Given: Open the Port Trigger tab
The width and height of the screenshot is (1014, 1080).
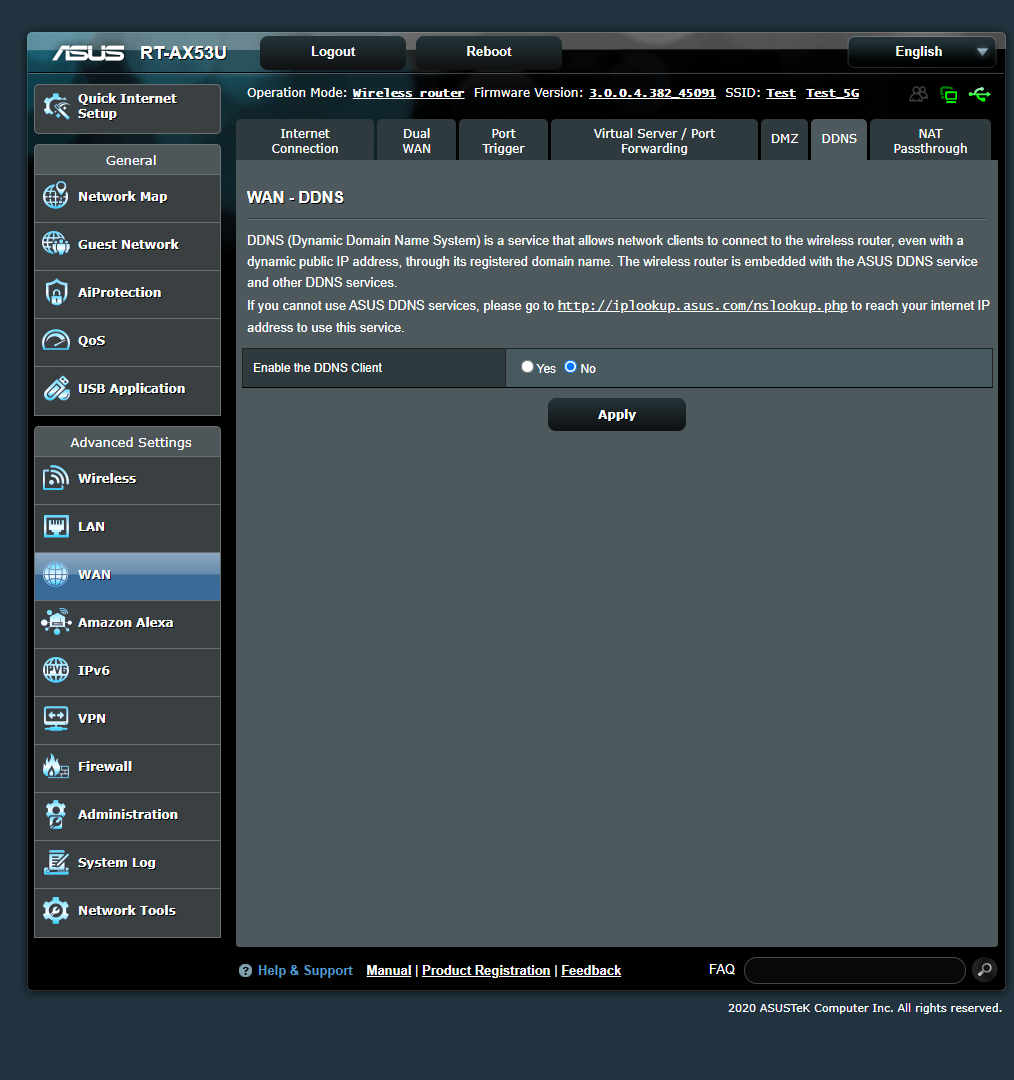Looking at the screenshot, I should pyautogui.click(x=504, y=141).
